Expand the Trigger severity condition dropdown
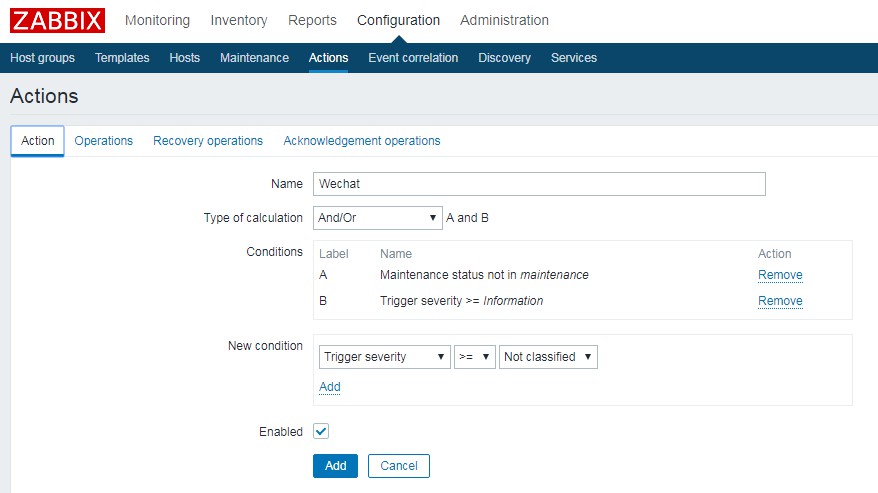This screenshot has height=493, width=878. pos(384,357)
